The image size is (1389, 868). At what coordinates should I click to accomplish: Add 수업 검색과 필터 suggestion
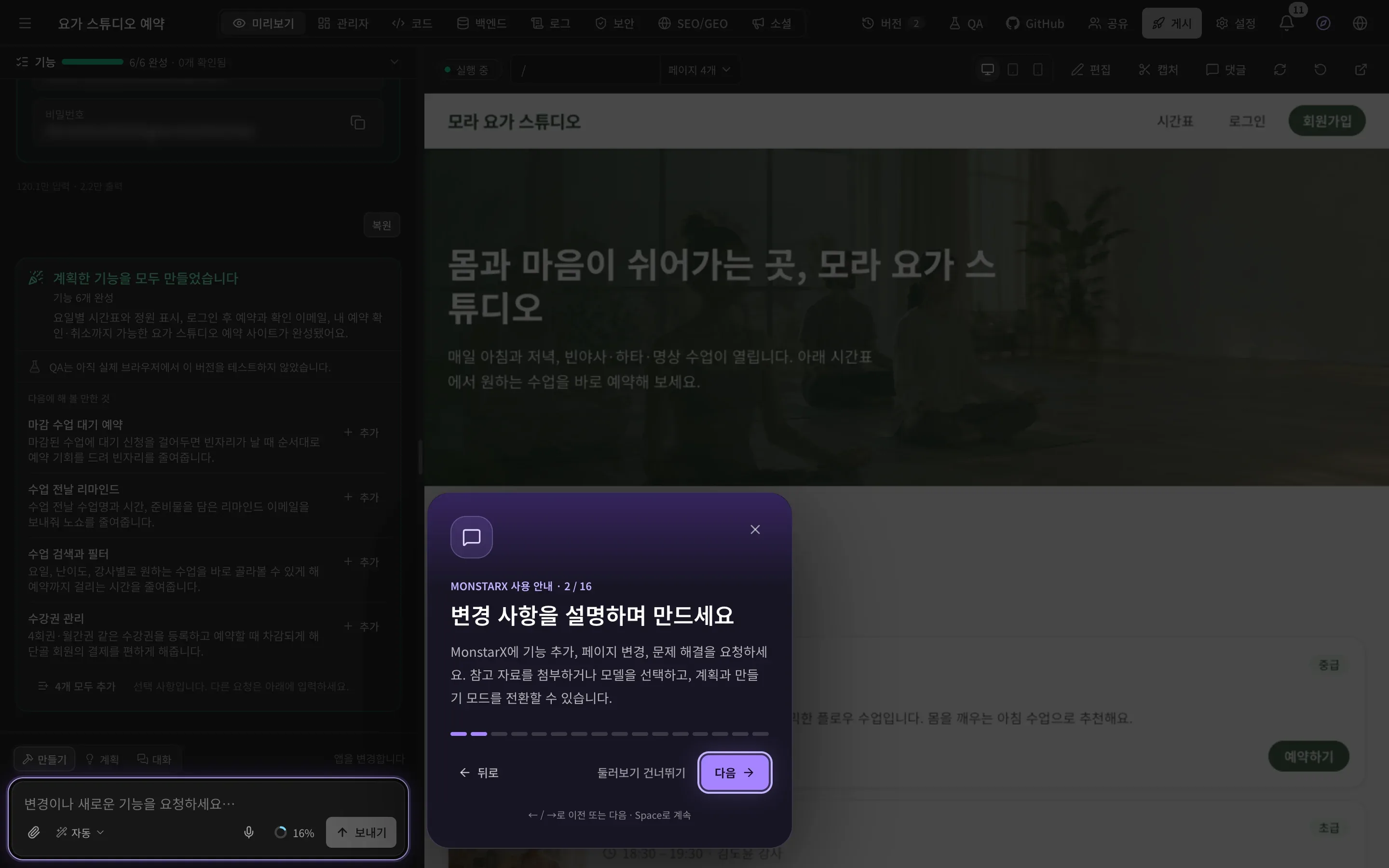[x=362, y=561]
